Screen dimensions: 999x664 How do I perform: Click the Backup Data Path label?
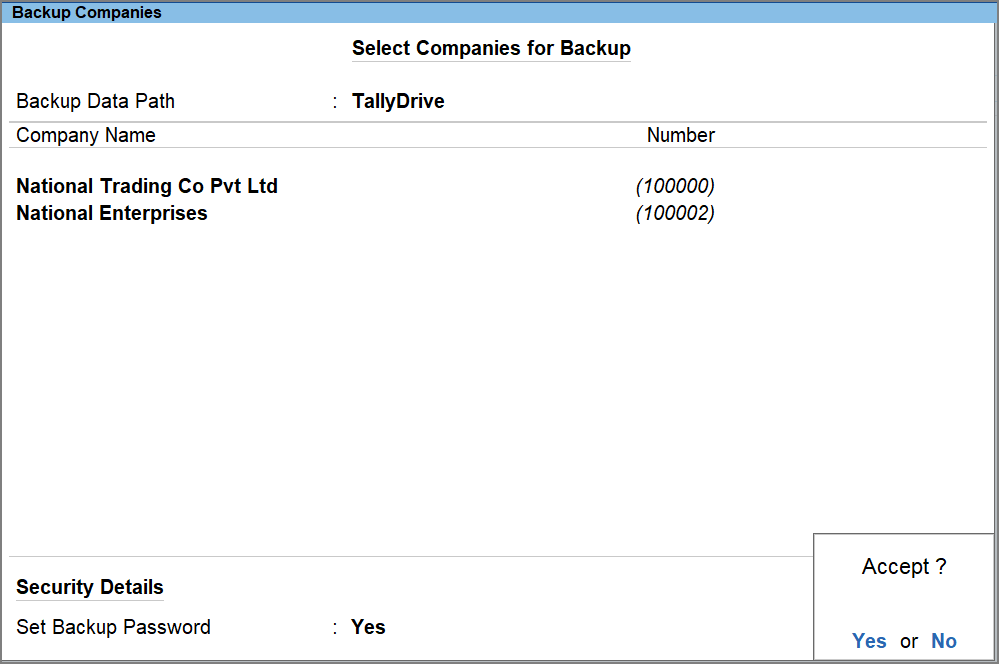96,101
